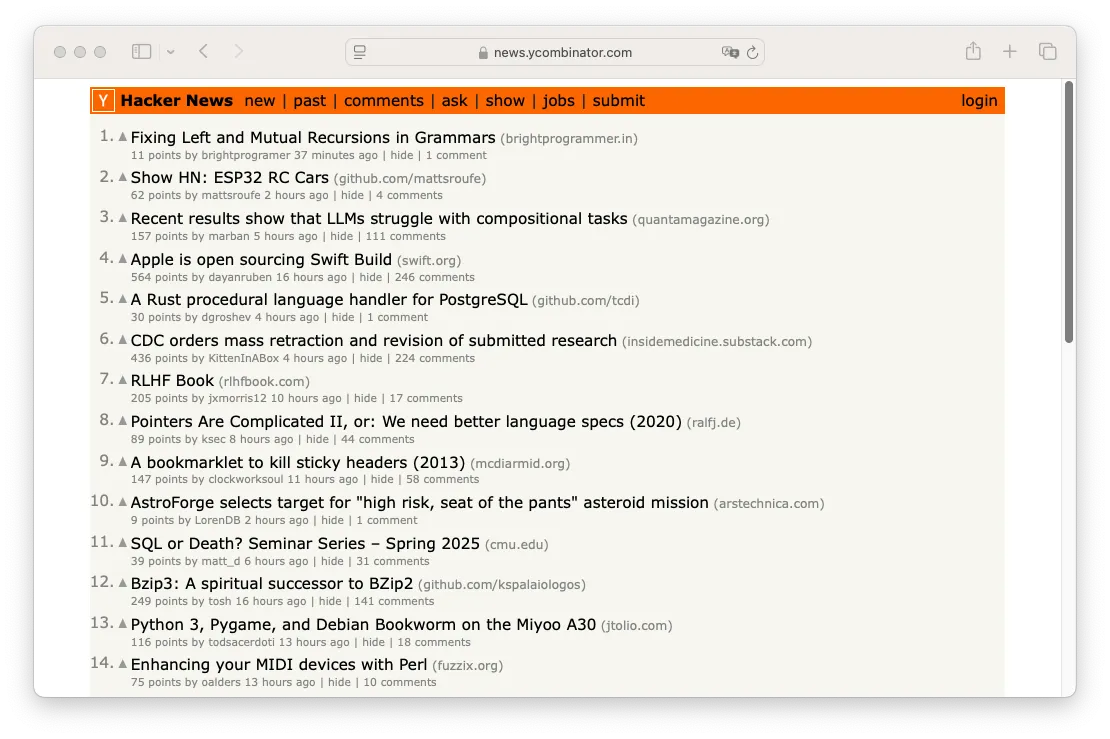This screenshot has height=739, width=1110.
Task: View user KittenInABox's profile
Action: click(244, 358)
